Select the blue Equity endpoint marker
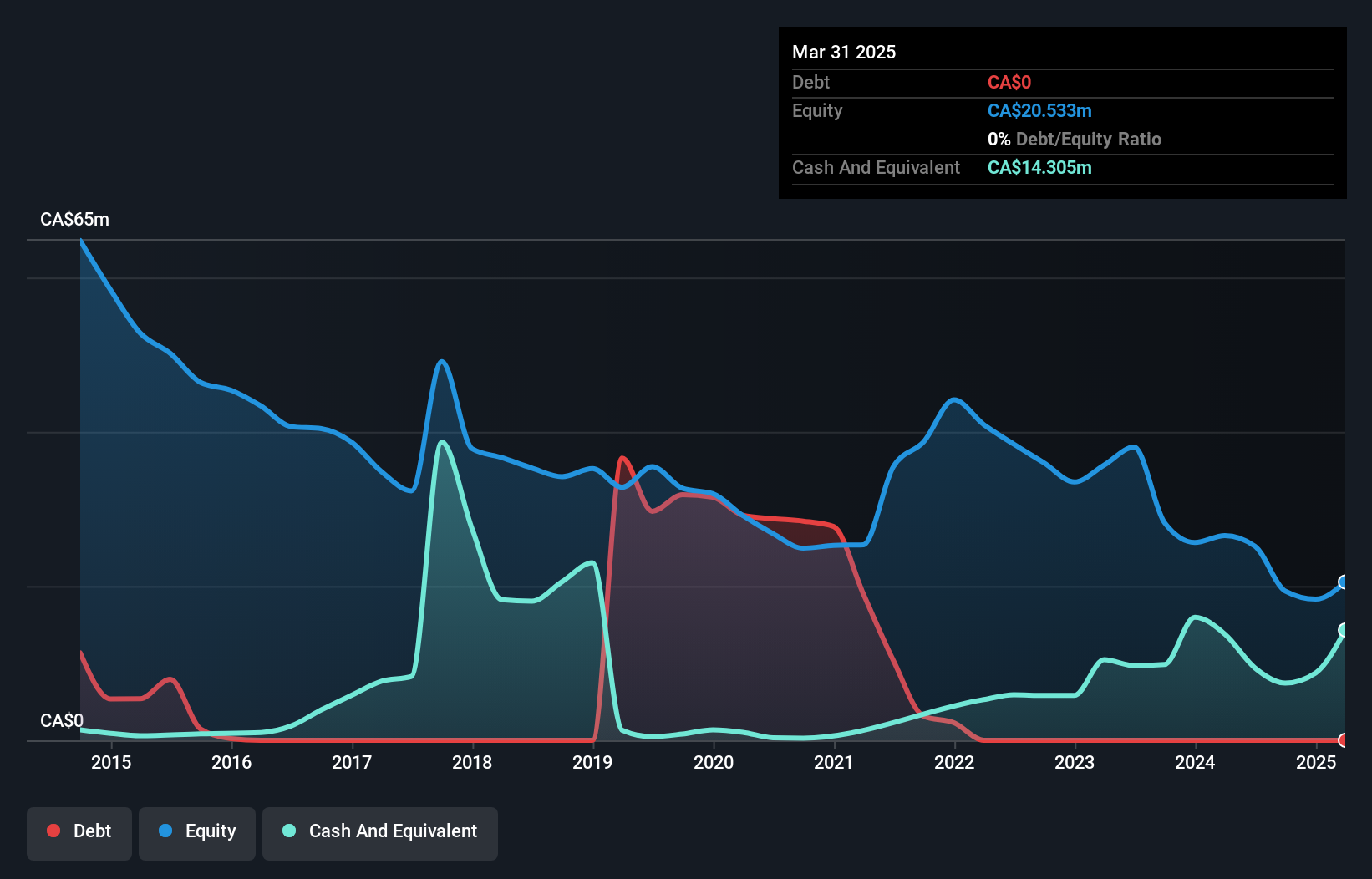 (x=1344, y=582)
